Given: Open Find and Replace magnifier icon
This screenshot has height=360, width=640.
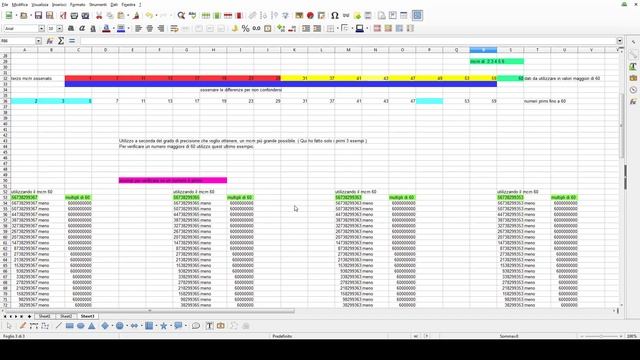Looking at the screenshot, I should (x=181, y=16).
